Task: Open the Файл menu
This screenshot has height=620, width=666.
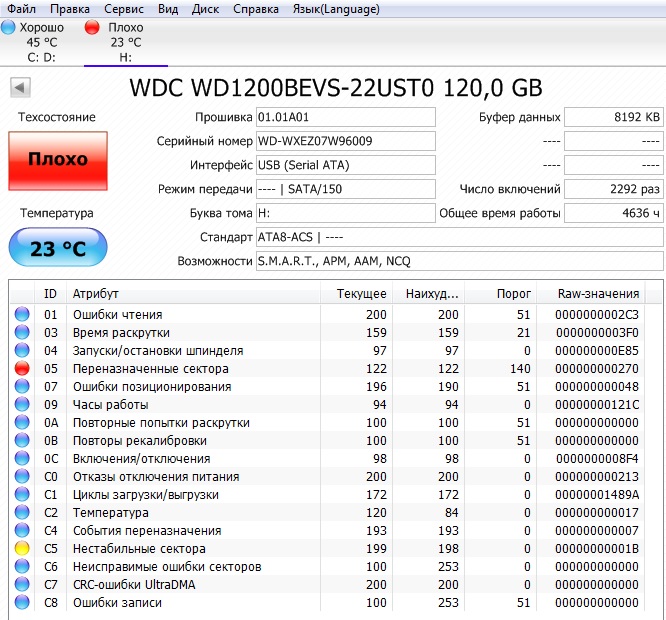Action: [x=21, y=9]
